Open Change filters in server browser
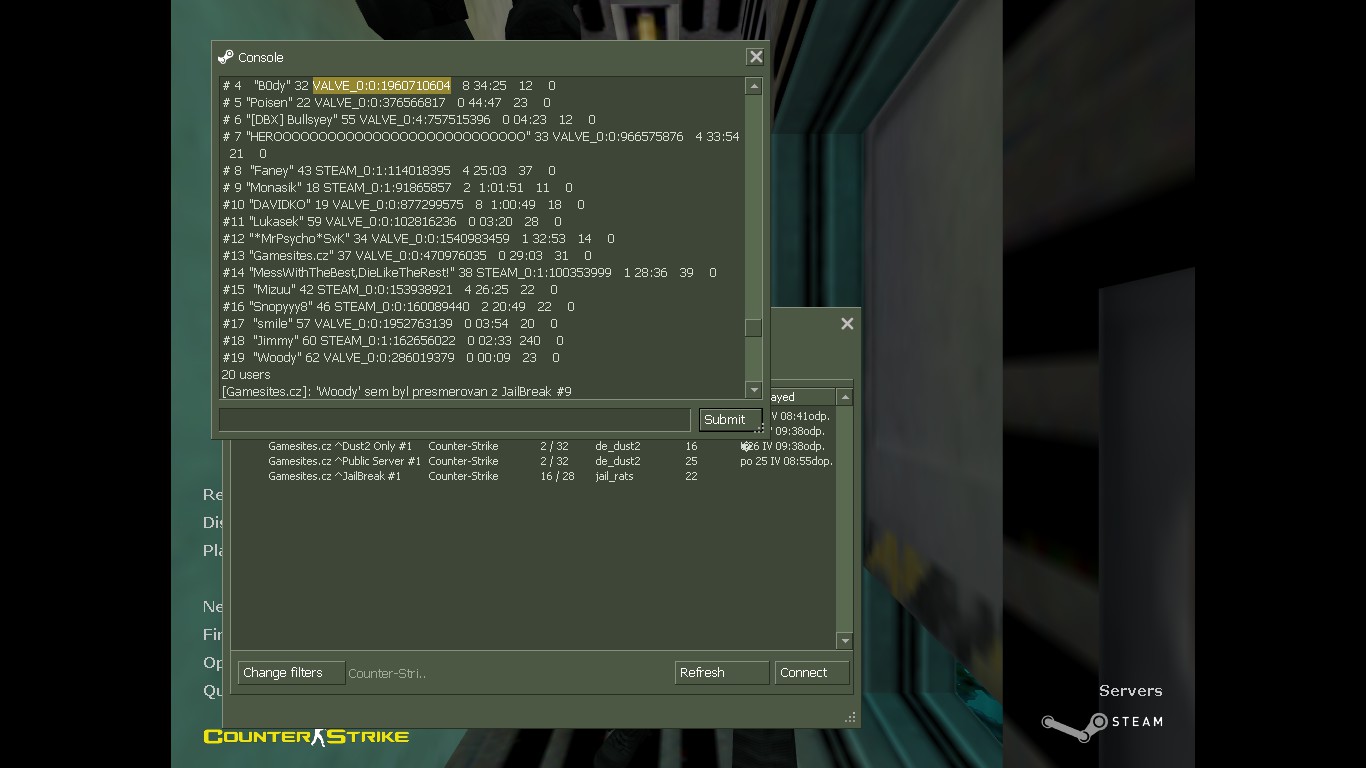The height and width of the screenshot is (768, 1366). pos(291,673)
